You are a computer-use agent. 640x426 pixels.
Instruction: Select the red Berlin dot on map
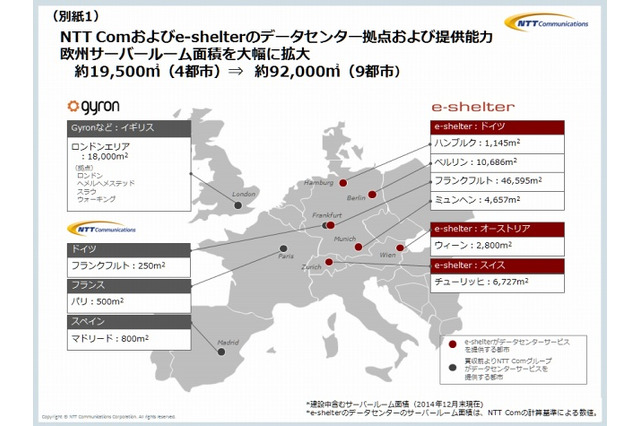(x=372, y=195)
